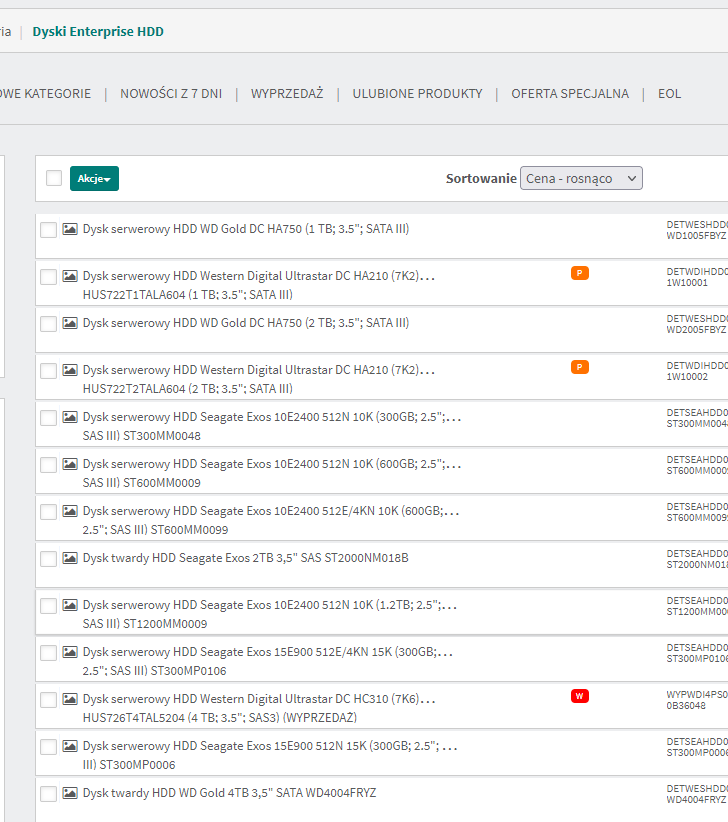Image resolution: width=728 pixels, height=822 pixels.
Task: Open WYPRZEDAŻ menu item
Action: click(x=287, y=94)
